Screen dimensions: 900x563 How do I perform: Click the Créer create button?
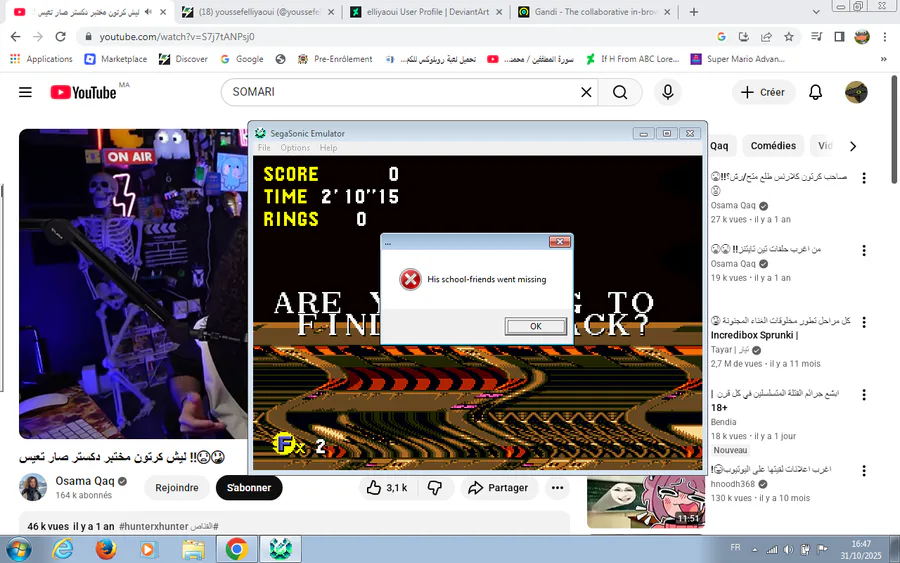click(x=763, y=92)
